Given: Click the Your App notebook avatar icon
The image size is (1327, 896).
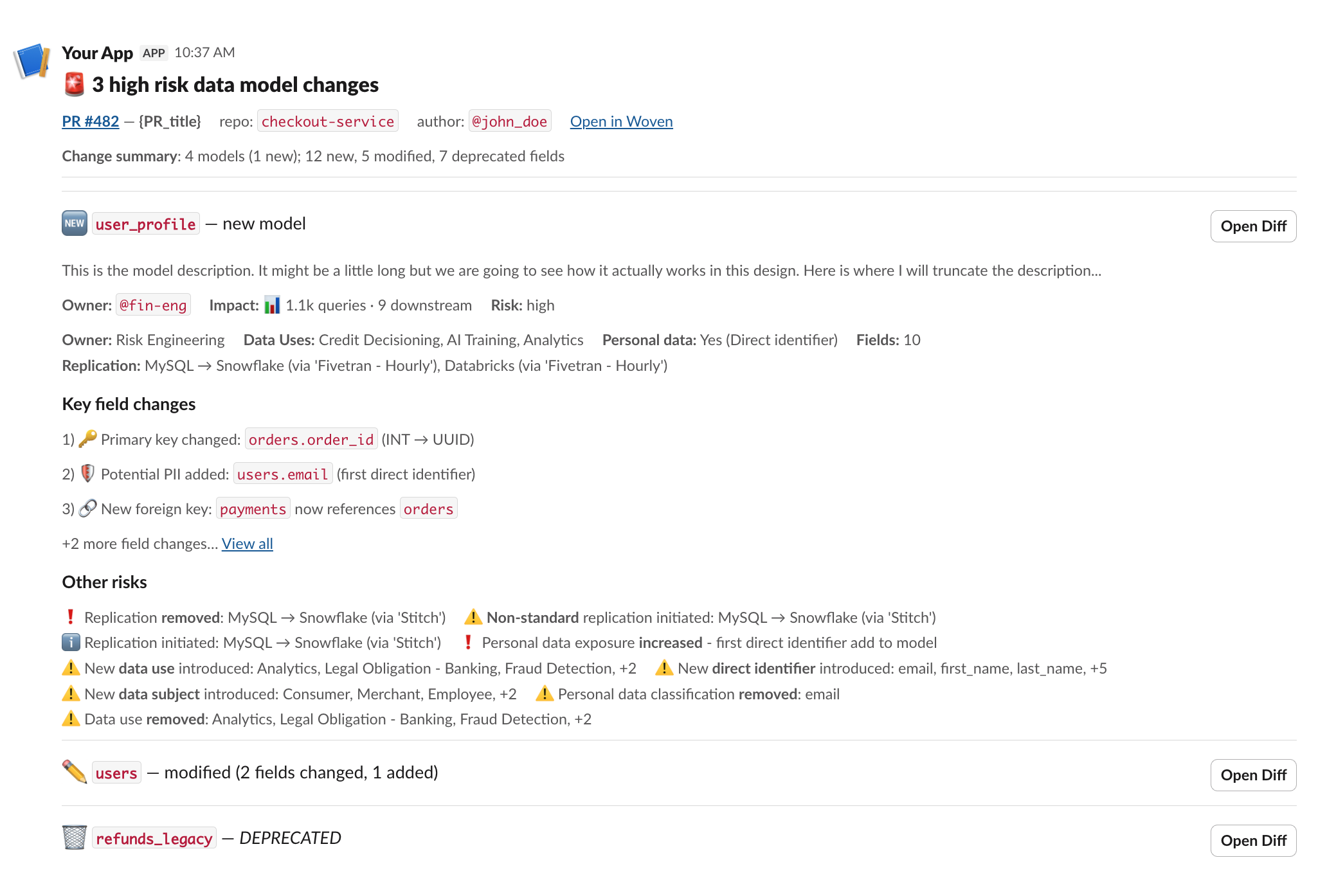Looking at the screenshot, I should (32, 61).
